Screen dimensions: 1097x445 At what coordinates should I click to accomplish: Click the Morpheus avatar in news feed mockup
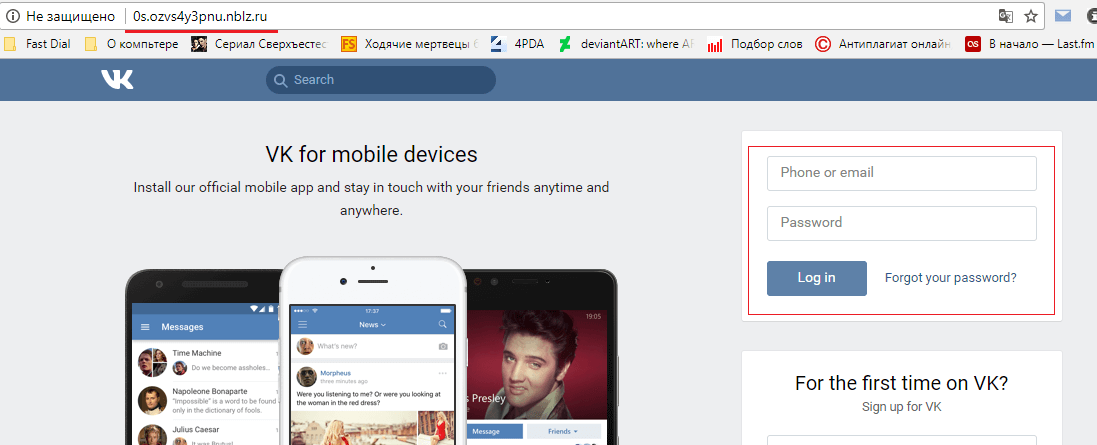point(306,376)
